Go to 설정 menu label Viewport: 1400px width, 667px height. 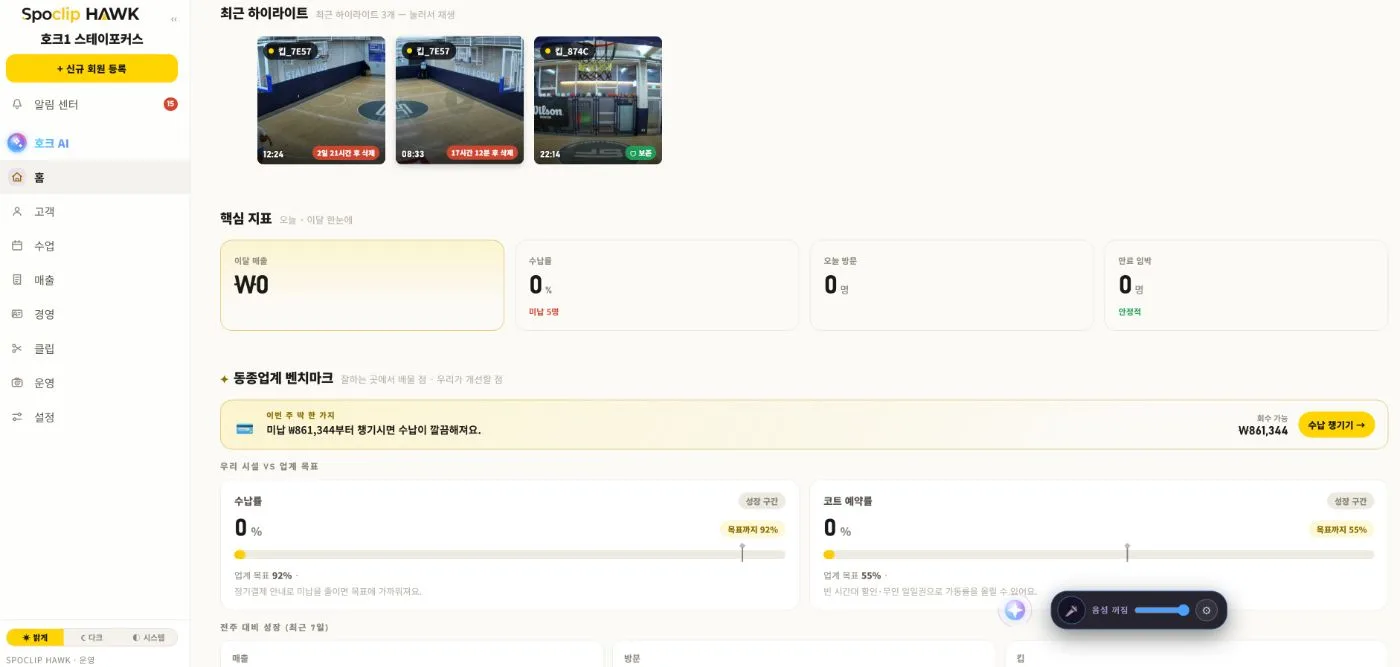pyautogui.click(x=44, y=416)
